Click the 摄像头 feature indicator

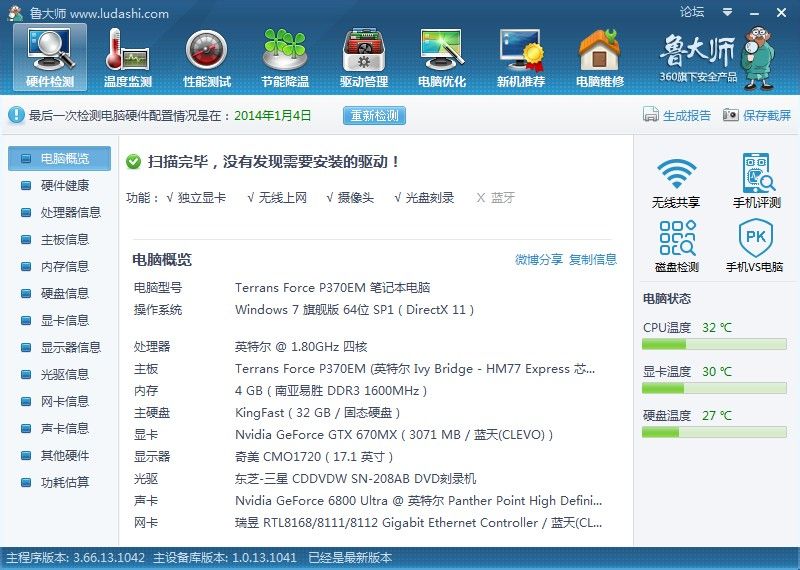tap(350, 198)
